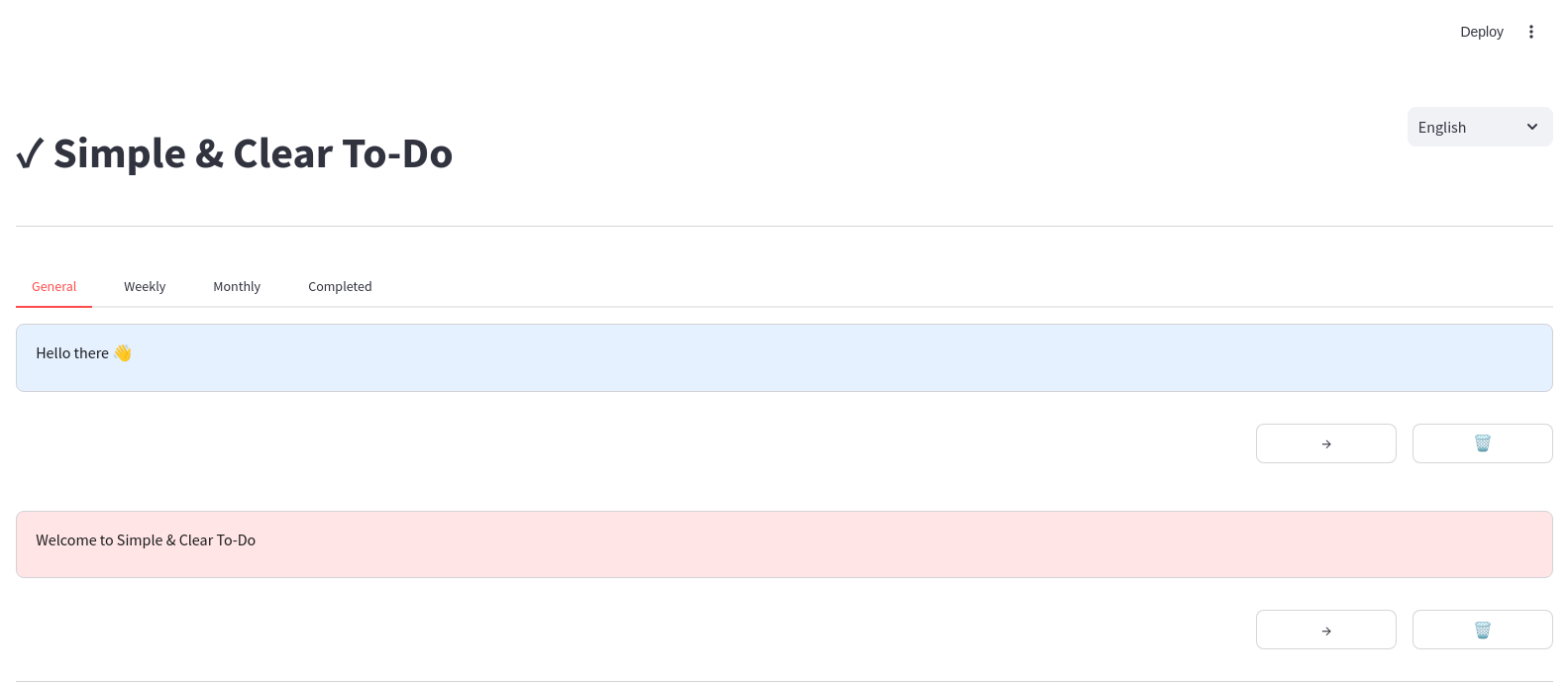Image resolution: width=1568 pixels, height=684 pixels.
Task: Switch to the Weekly tab
Action: [x=145, y=286]
